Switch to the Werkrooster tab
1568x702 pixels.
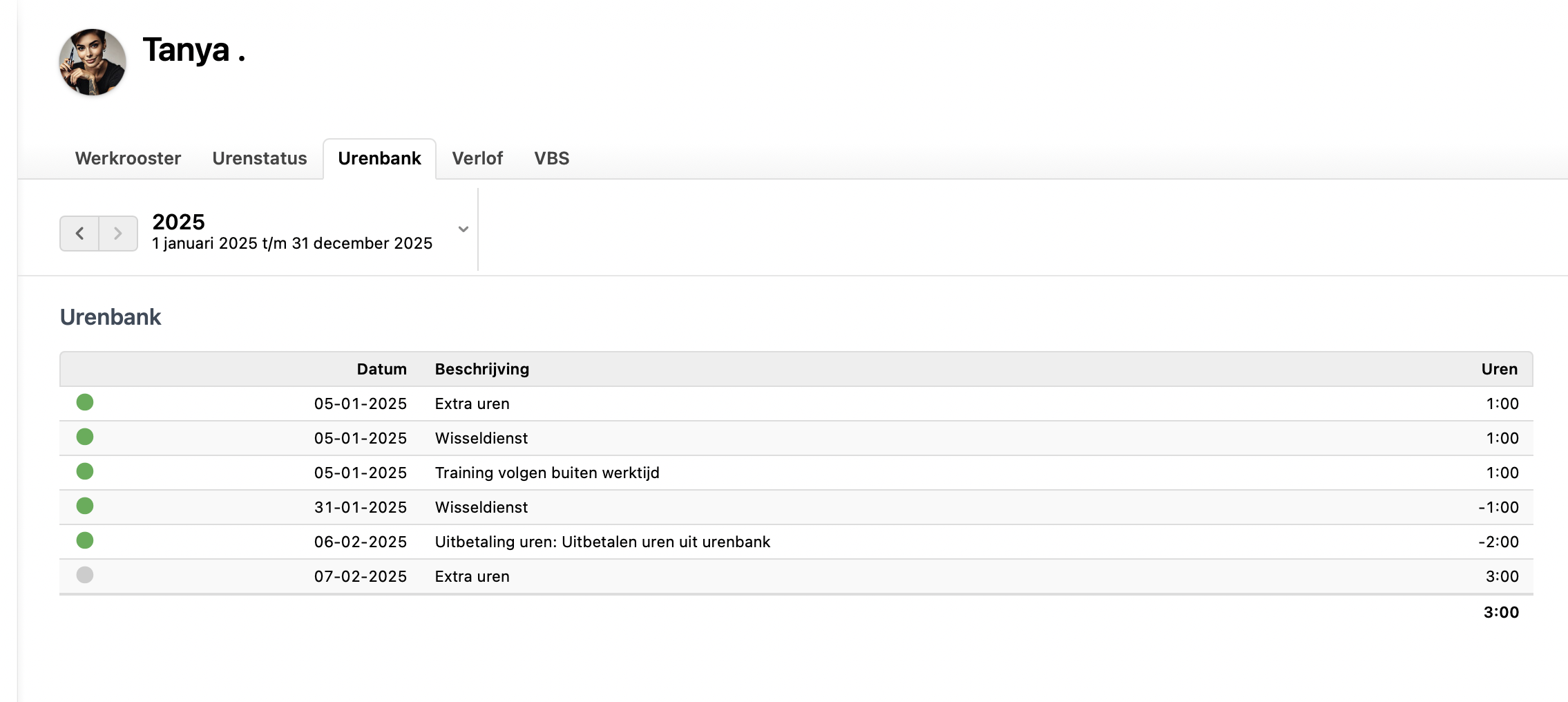[x=128, y=158]
